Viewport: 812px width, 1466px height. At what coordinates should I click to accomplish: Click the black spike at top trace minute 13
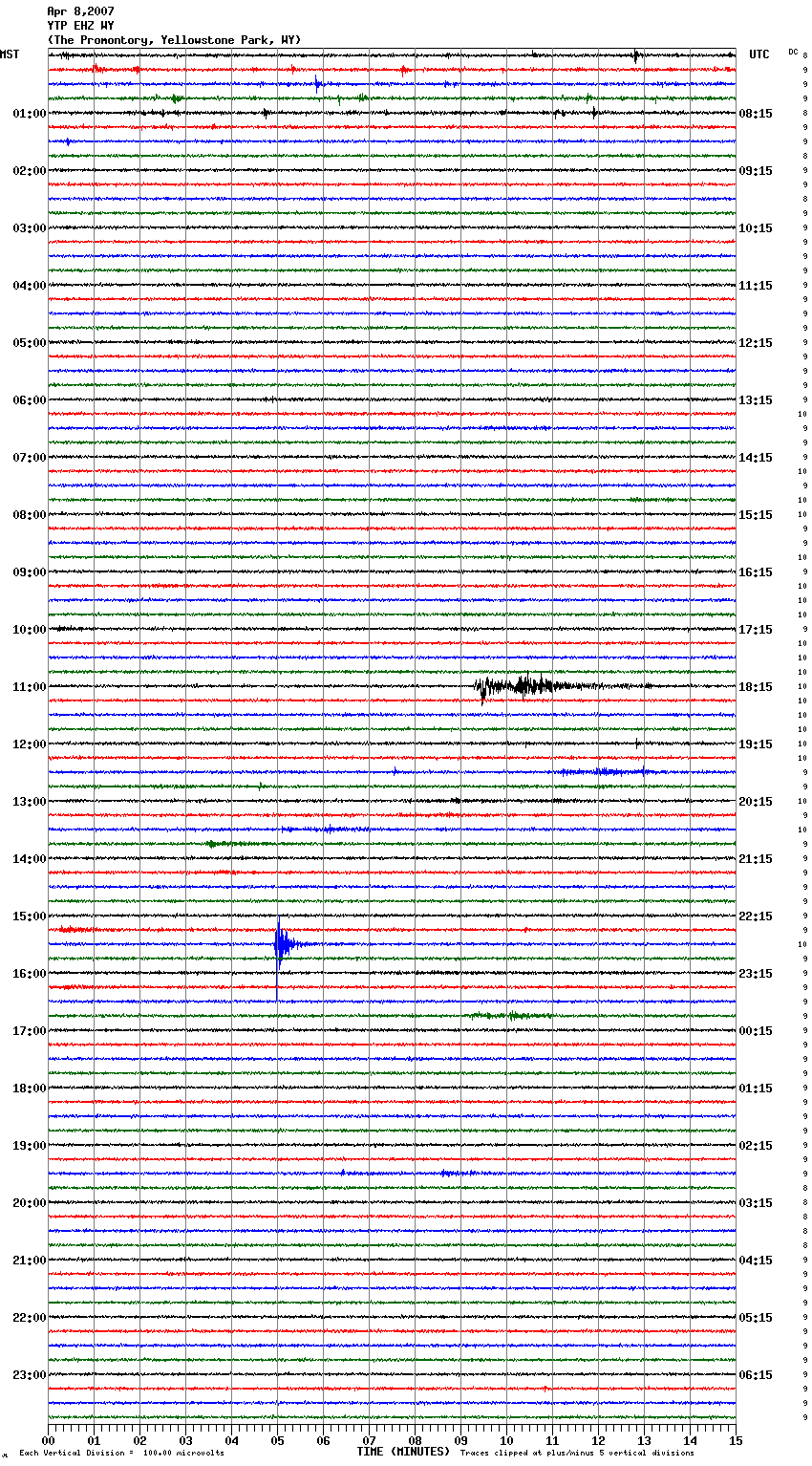[635, 55]
